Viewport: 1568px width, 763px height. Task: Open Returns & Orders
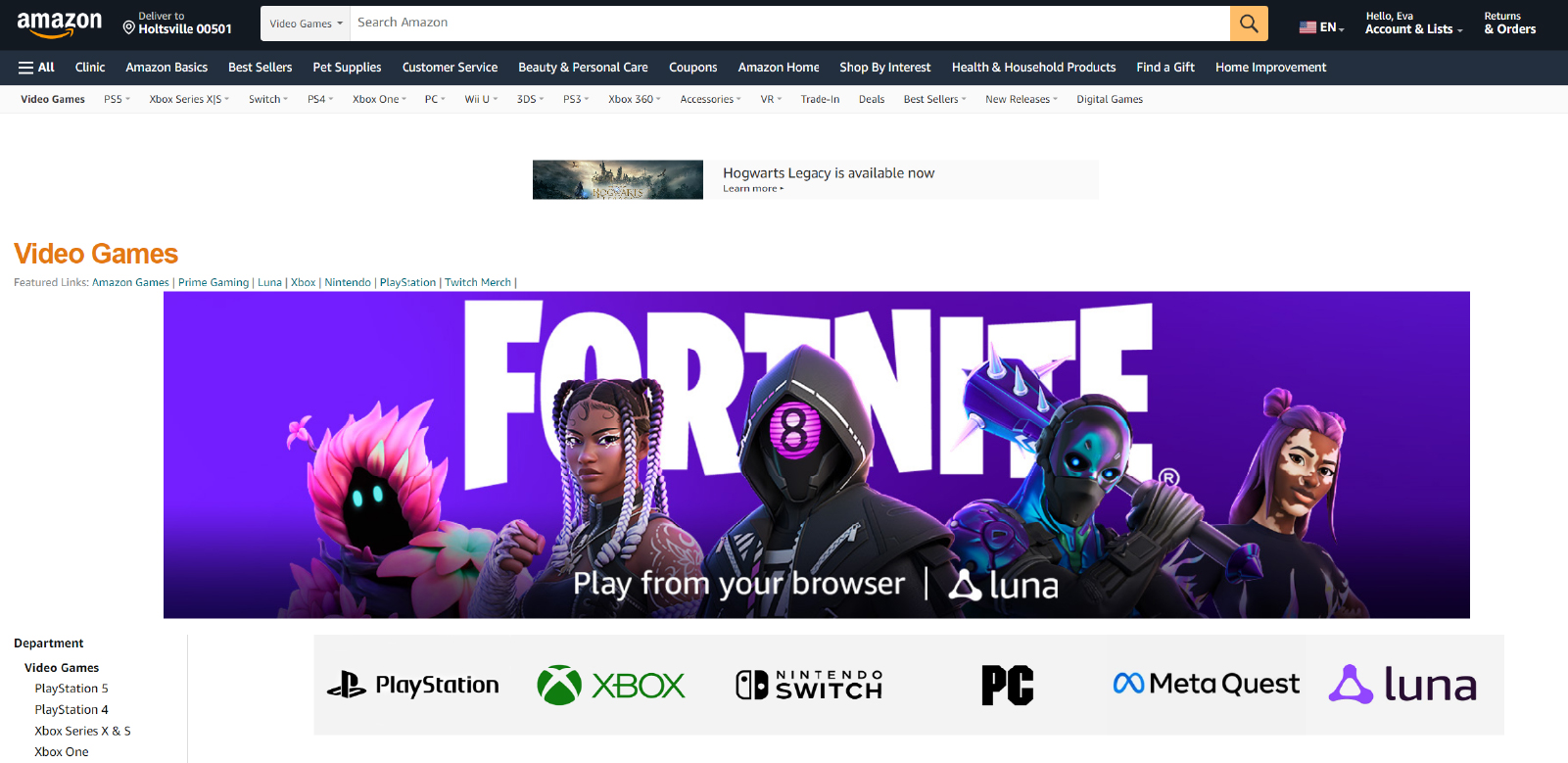1509,24
